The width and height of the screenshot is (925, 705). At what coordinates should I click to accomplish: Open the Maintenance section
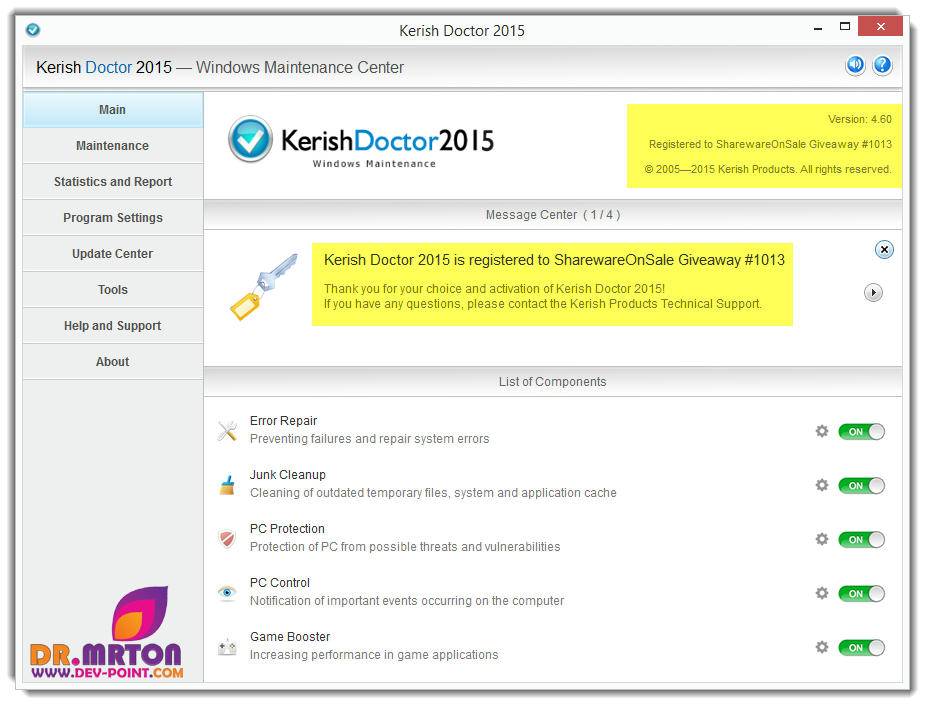click(x=113, y=146)
